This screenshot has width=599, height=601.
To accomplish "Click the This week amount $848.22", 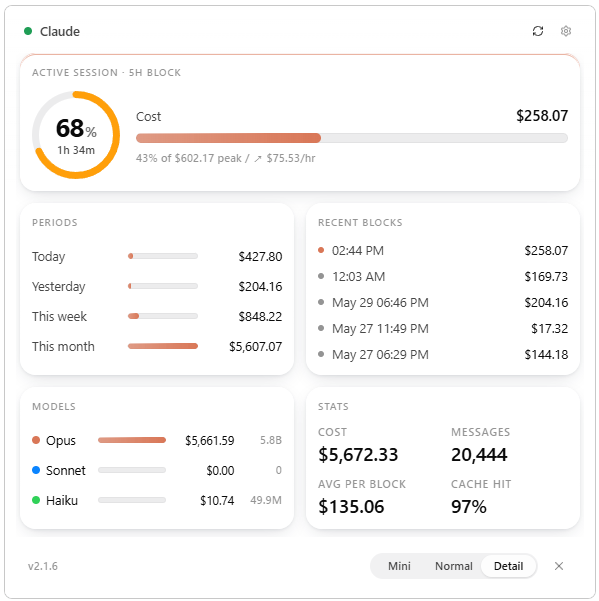I will [260, 316].
